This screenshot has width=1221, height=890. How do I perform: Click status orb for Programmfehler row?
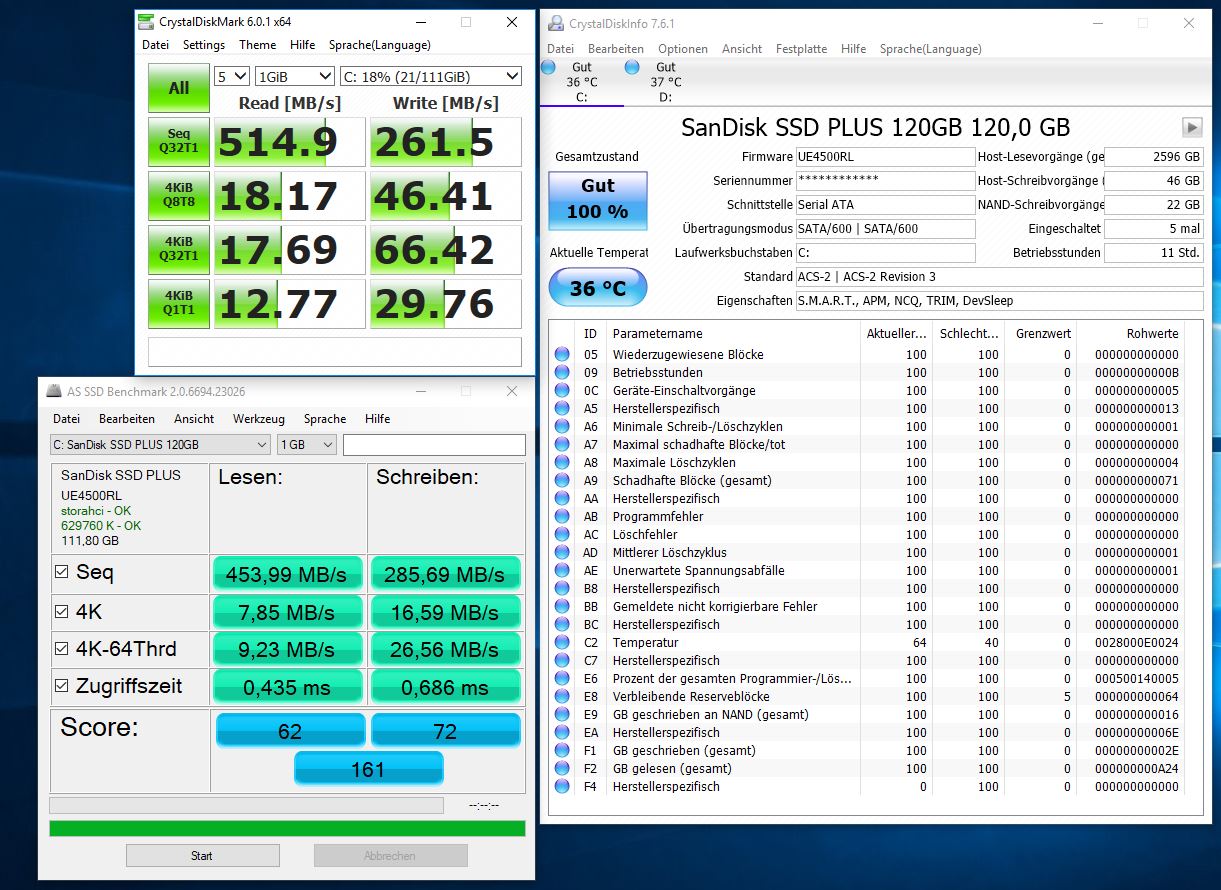click(561, 516)
